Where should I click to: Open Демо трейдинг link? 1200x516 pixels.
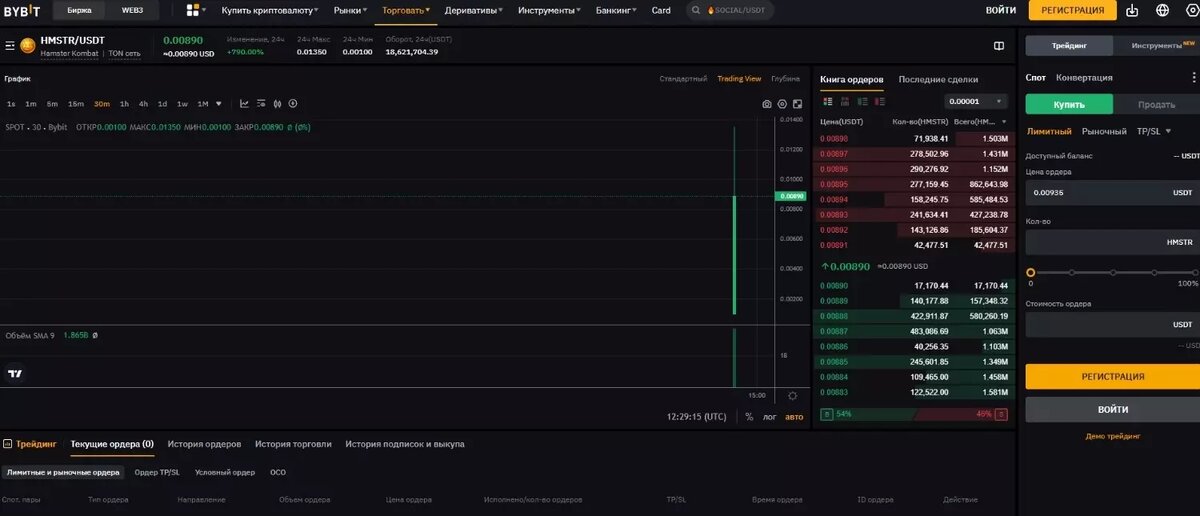(x=1112, y=436)
